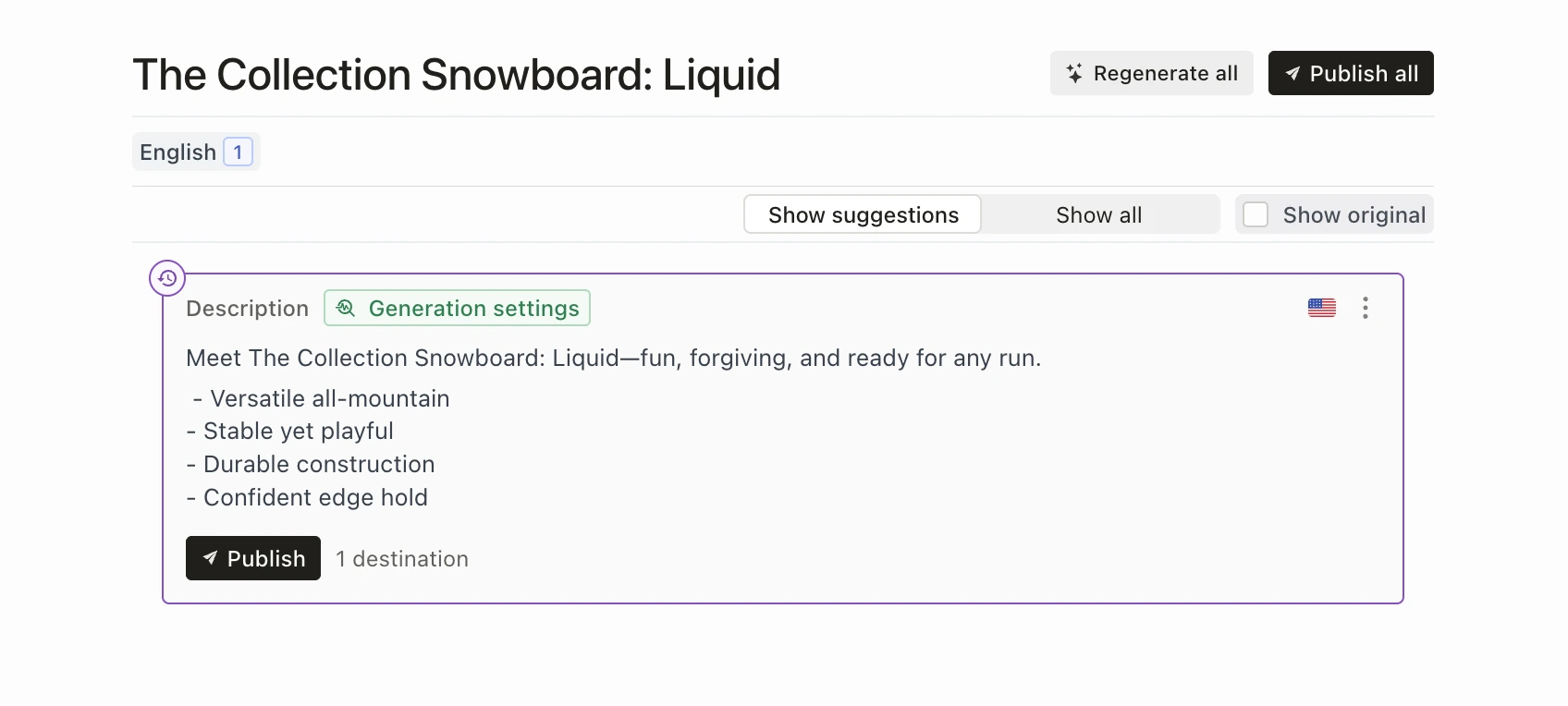Click the sparkles icon on Regenerate all
This screenshot has width=1568, height=706.
1073,72
